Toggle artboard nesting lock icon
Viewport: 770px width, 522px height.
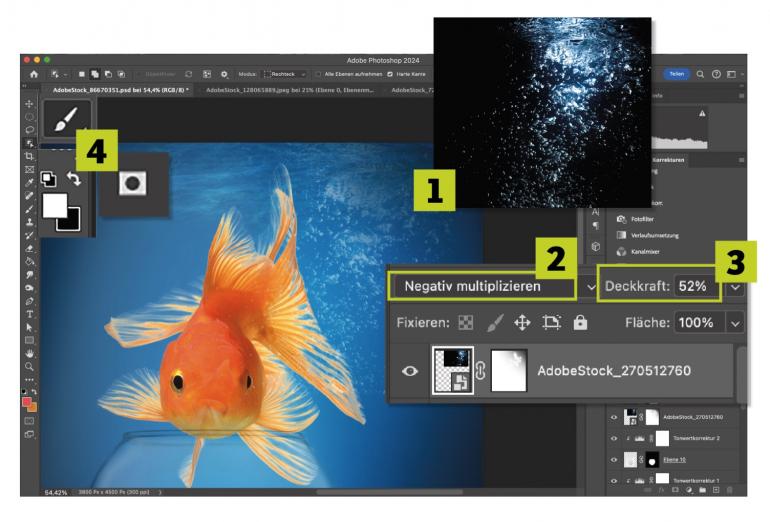click(551, 323)
